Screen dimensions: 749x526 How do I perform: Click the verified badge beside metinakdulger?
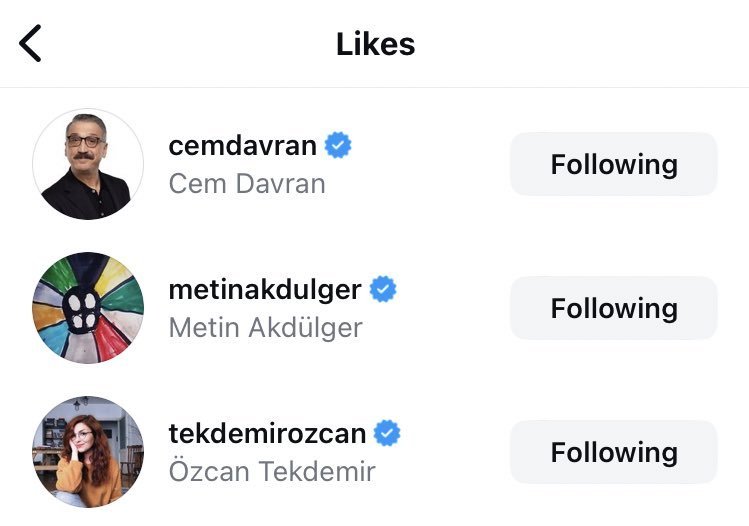[383, 290]
